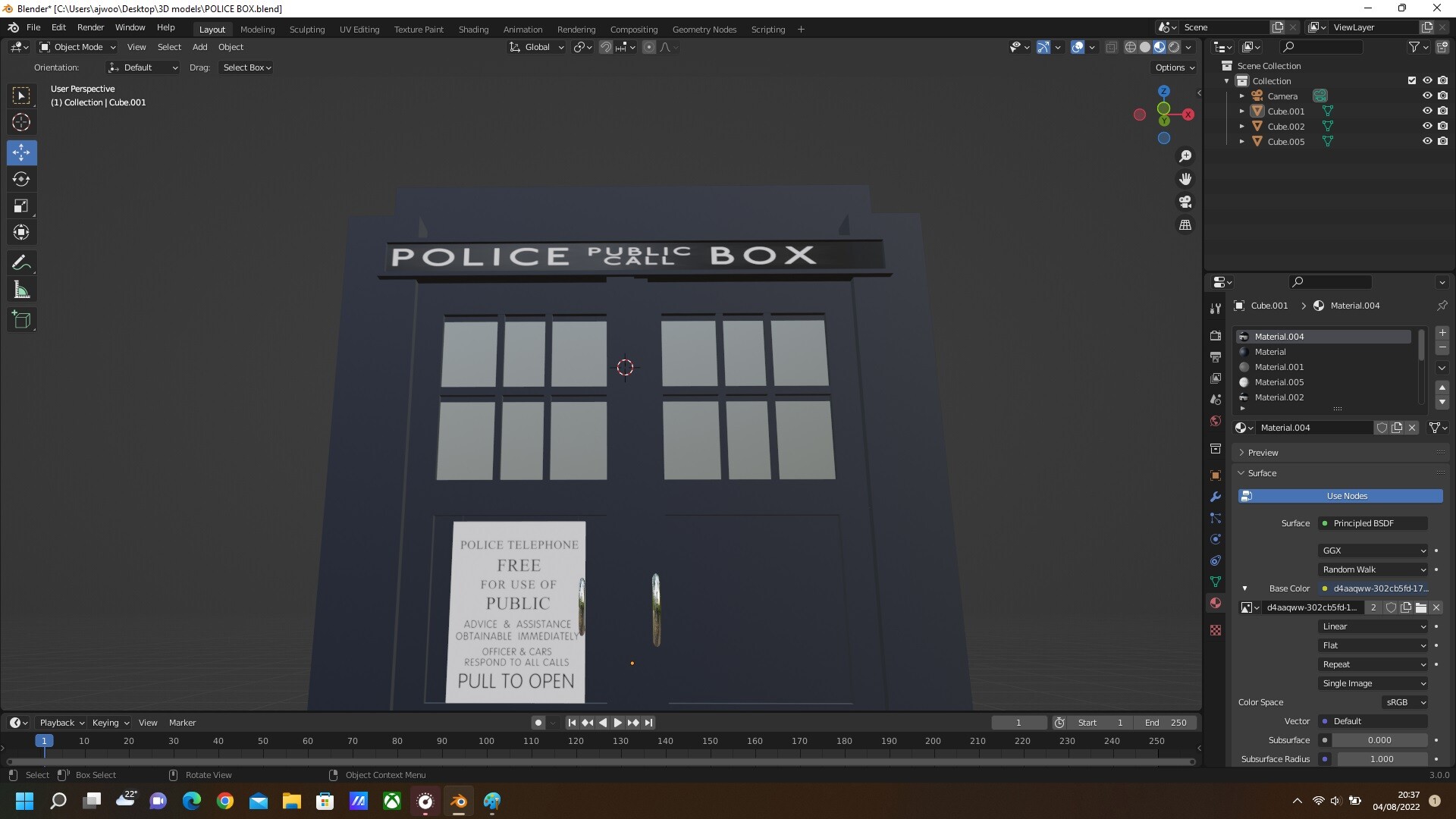The width and height of the screenshot is (1456, 819).
Task: Toggle proportional editing in the header
Action: (649, 47)
